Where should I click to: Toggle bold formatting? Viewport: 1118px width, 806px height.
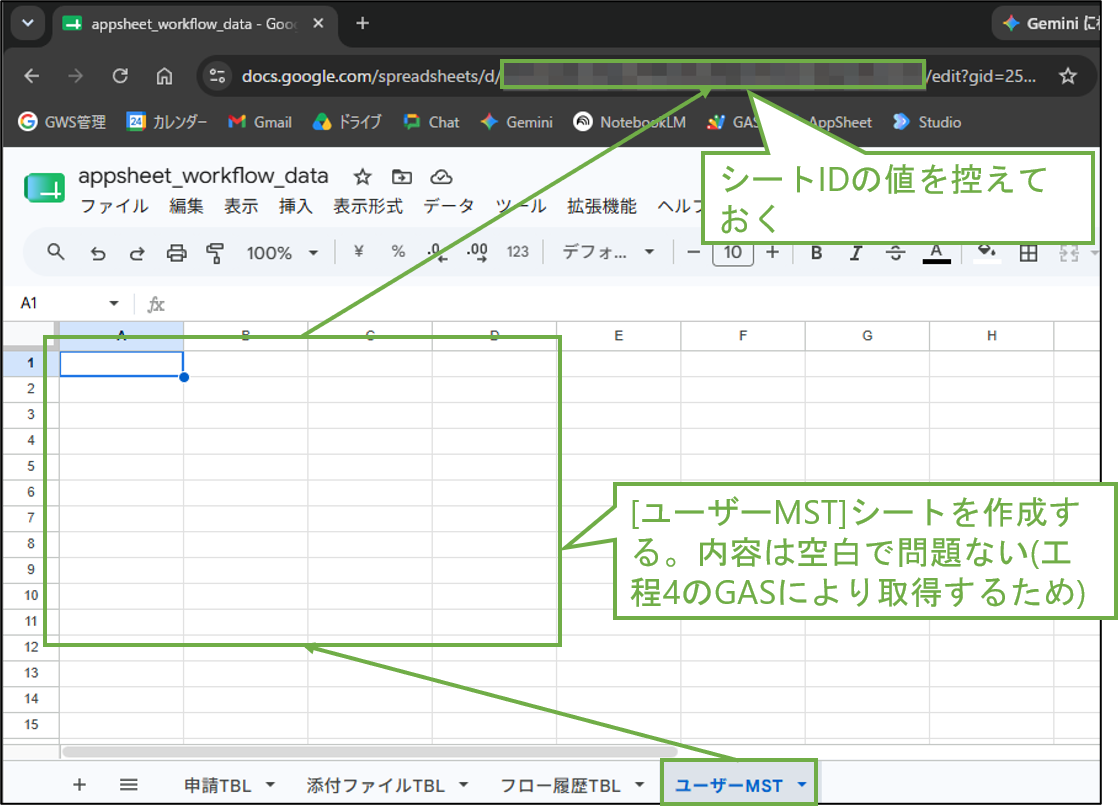816,252
